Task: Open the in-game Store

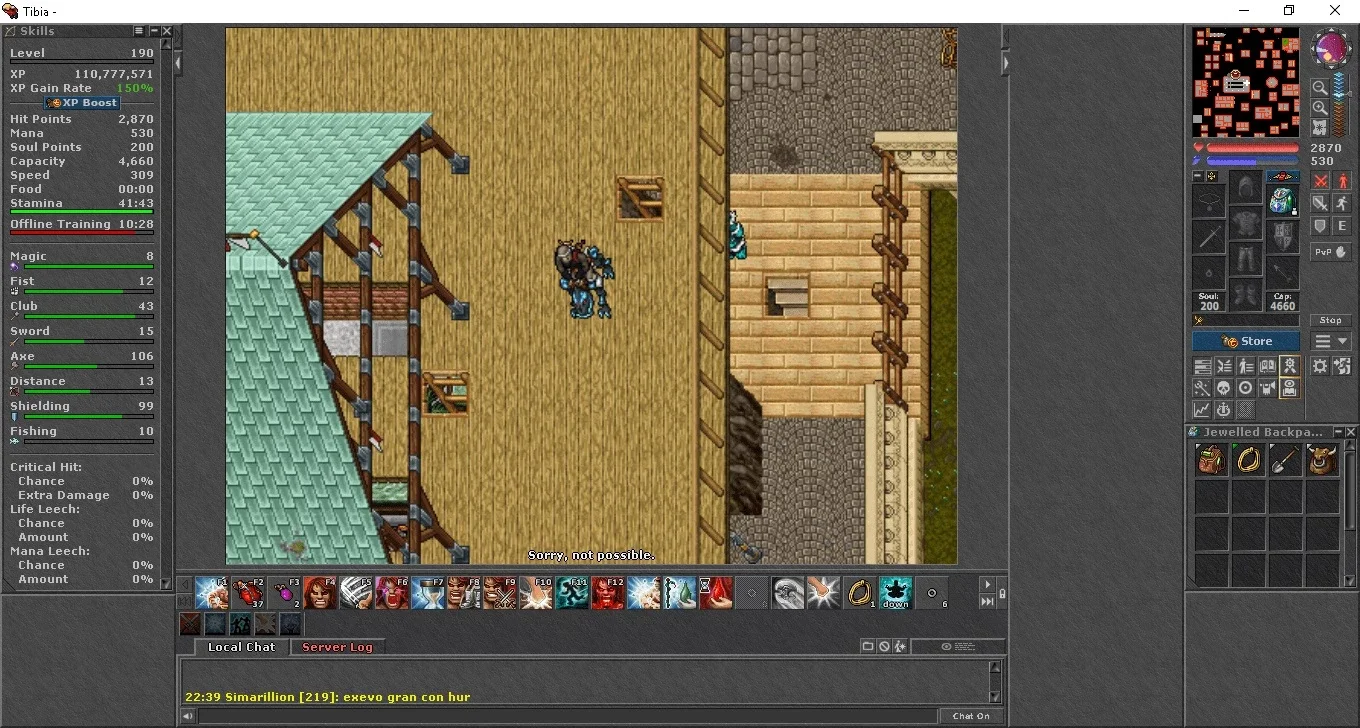Action: click(x=1246, y=342)
